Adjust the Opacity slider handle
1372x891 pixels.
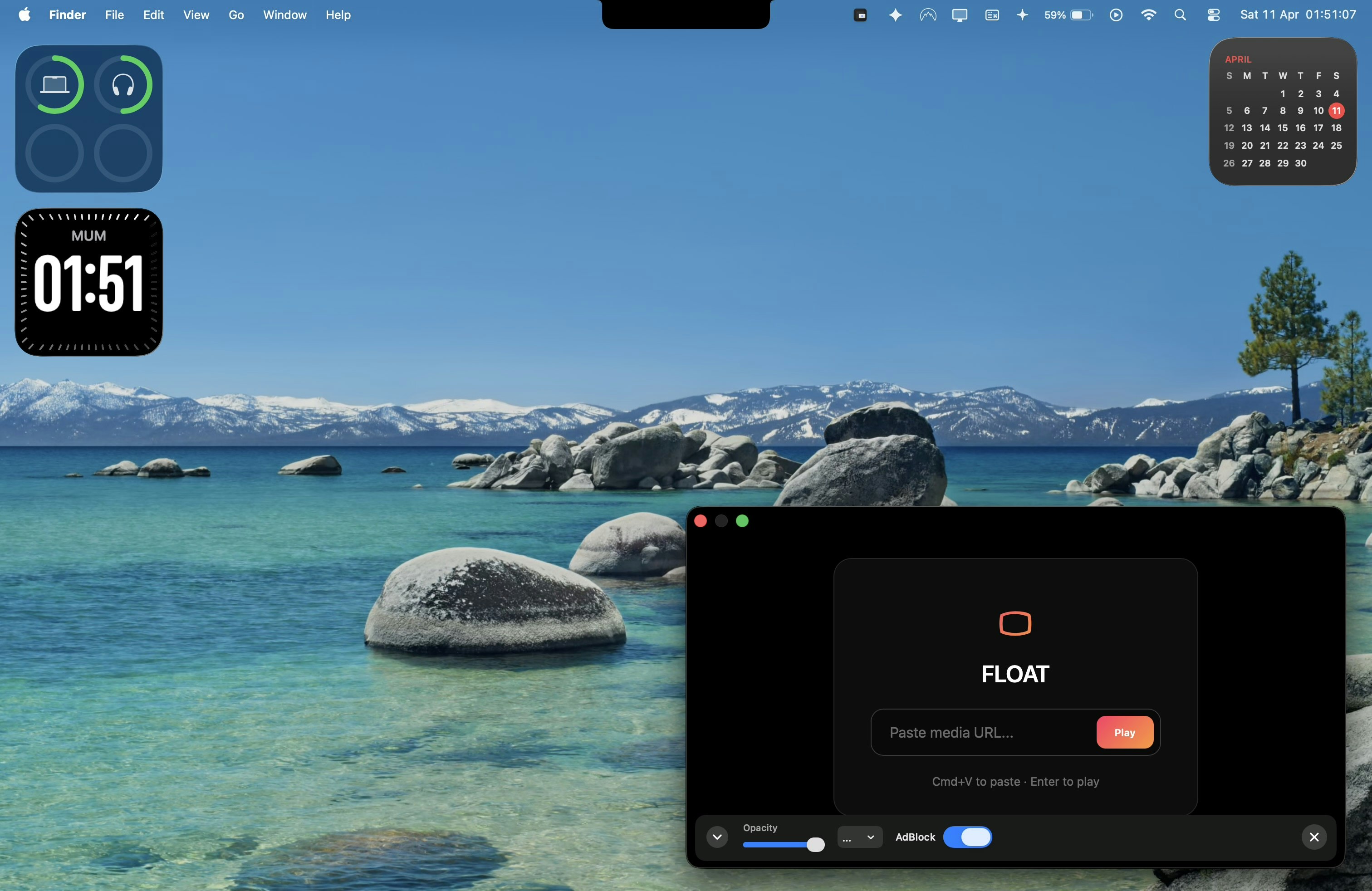[815, 845]
